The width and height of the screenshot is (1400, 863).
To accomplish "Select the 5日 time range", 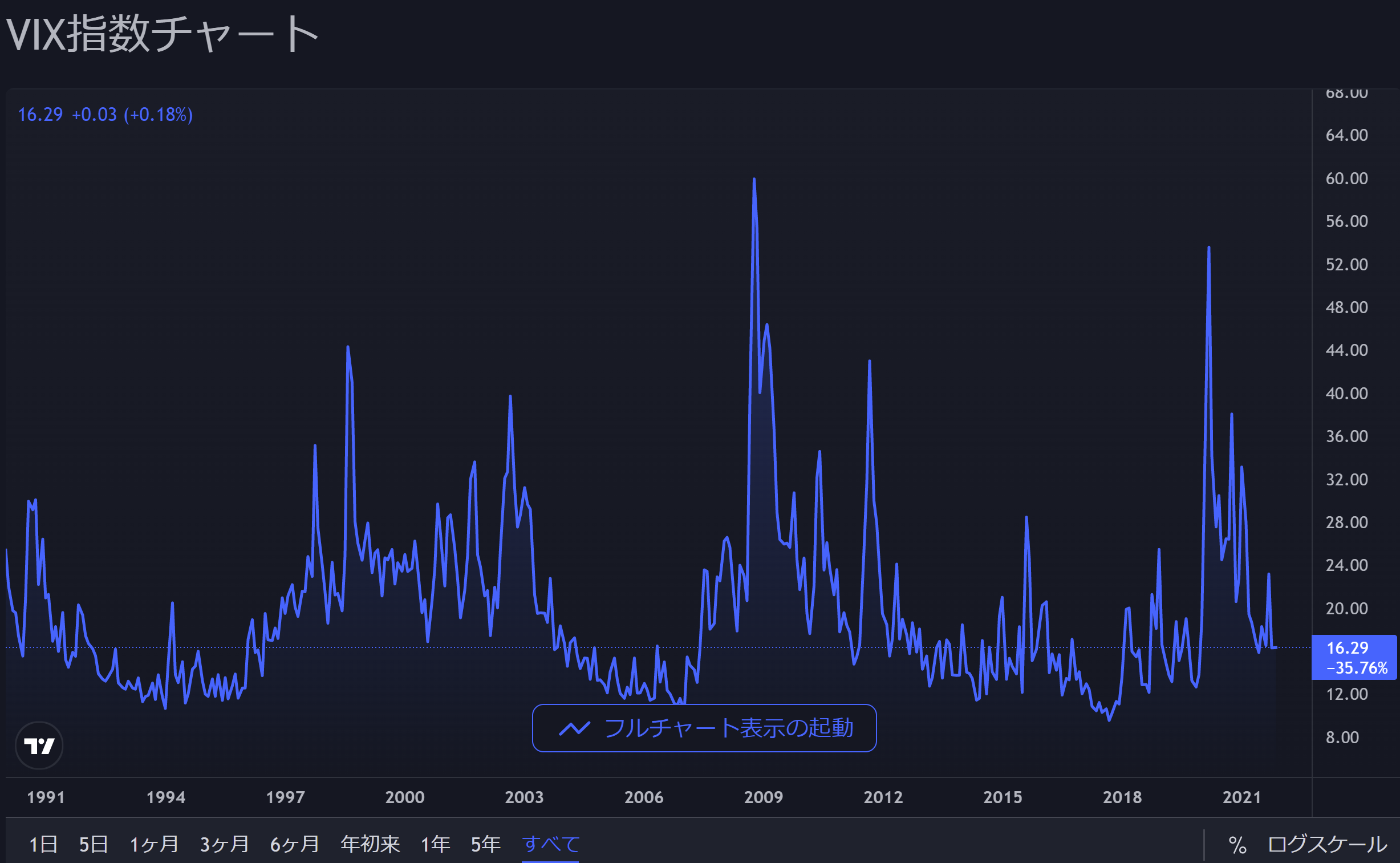I will coord(94,844).
